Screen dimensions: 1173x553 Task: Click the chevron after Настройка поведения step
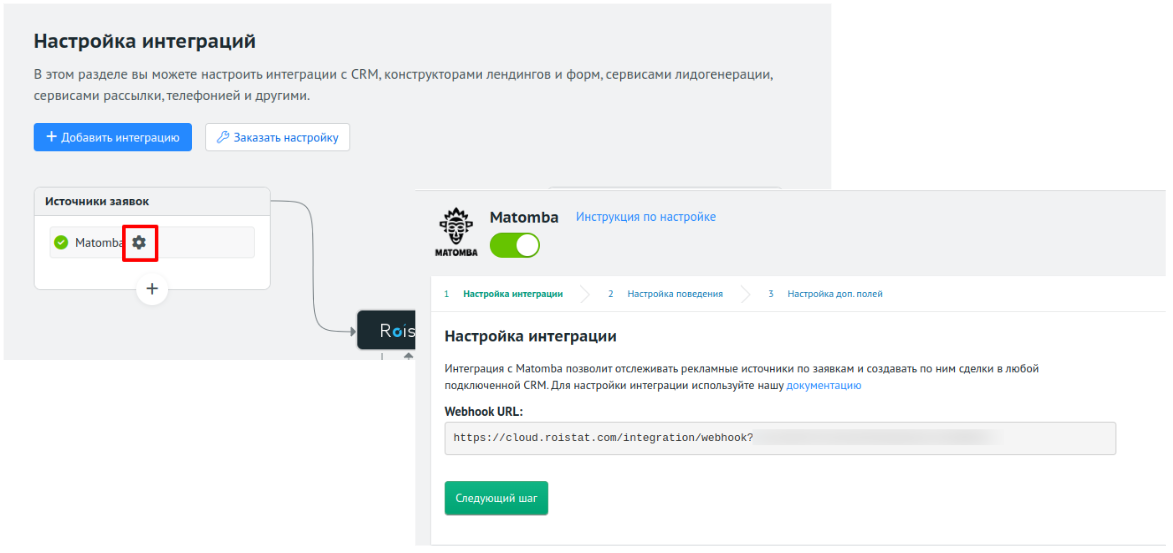click(x=745, y=294)
